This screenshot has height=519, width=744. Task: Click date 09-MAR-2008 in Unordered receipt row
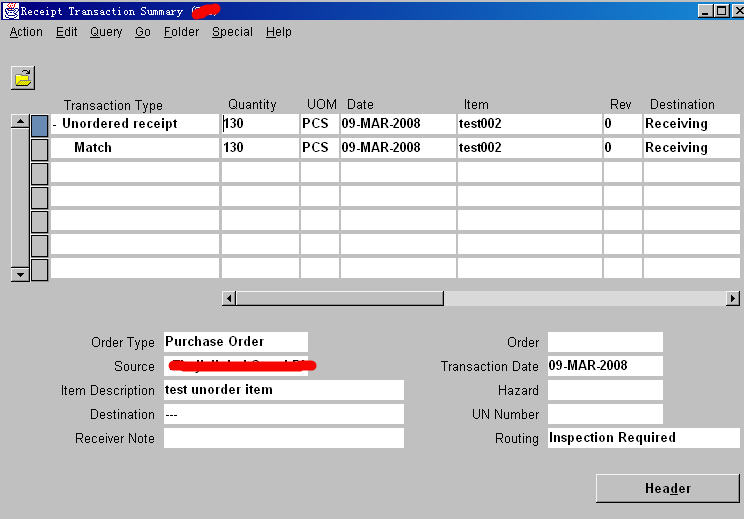(398, 124)
